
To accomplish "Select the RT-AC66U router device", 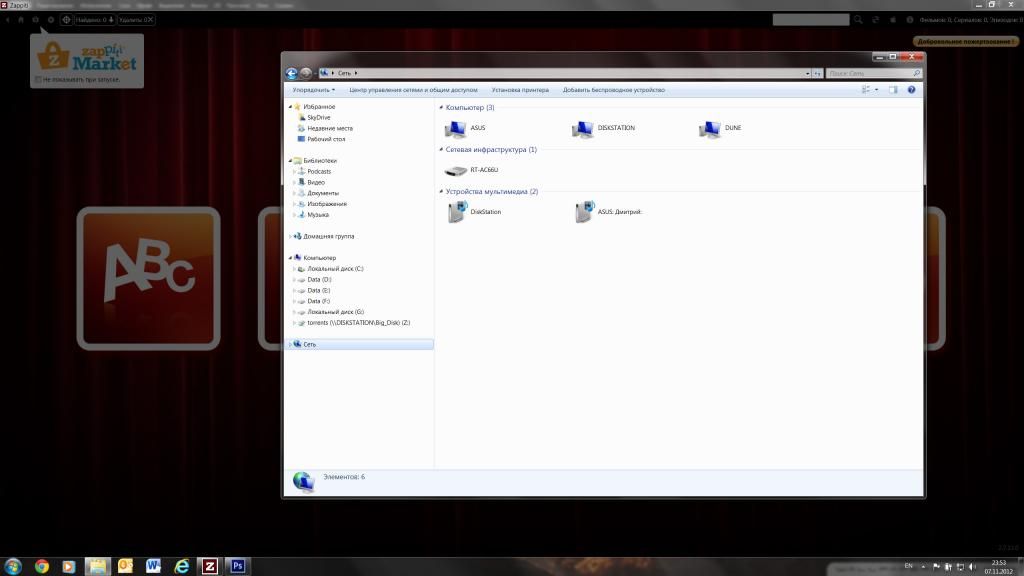I will click(x=471, y=170).
